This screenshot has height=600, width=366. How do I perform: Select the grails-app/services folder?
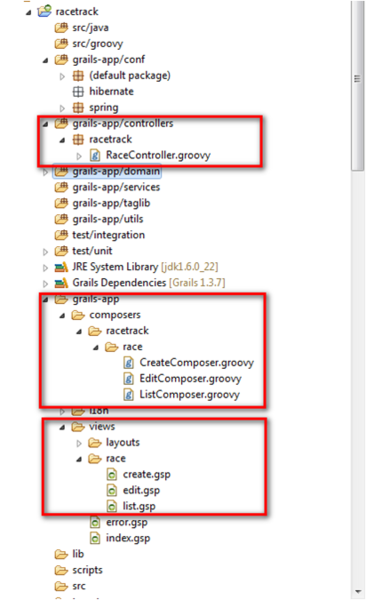click(116, 187)
